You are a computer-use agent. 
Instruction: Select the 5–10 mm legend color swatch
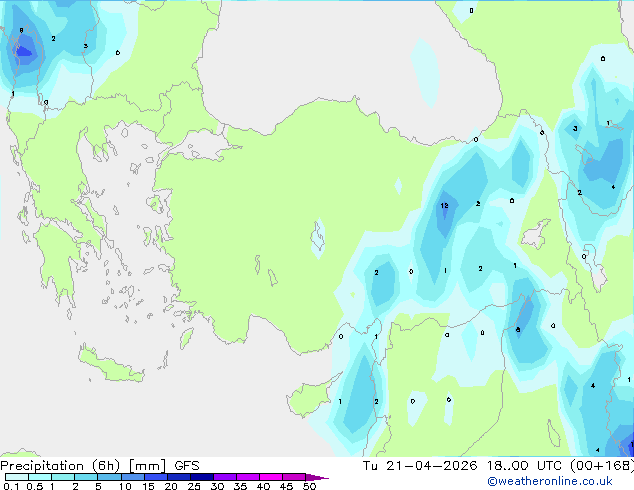coord(109,477)
